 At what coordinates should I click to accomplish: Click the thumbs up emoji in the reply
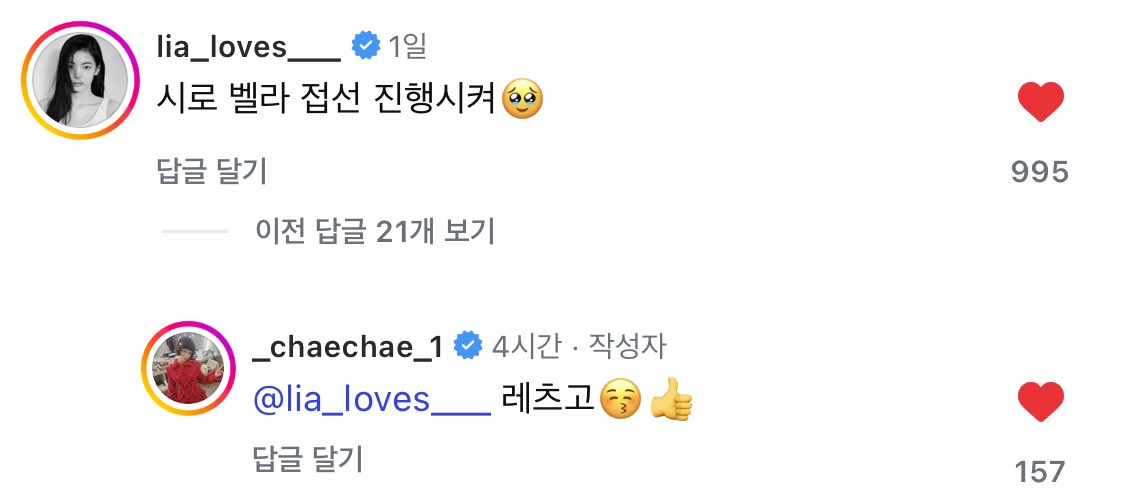point(671,401)
